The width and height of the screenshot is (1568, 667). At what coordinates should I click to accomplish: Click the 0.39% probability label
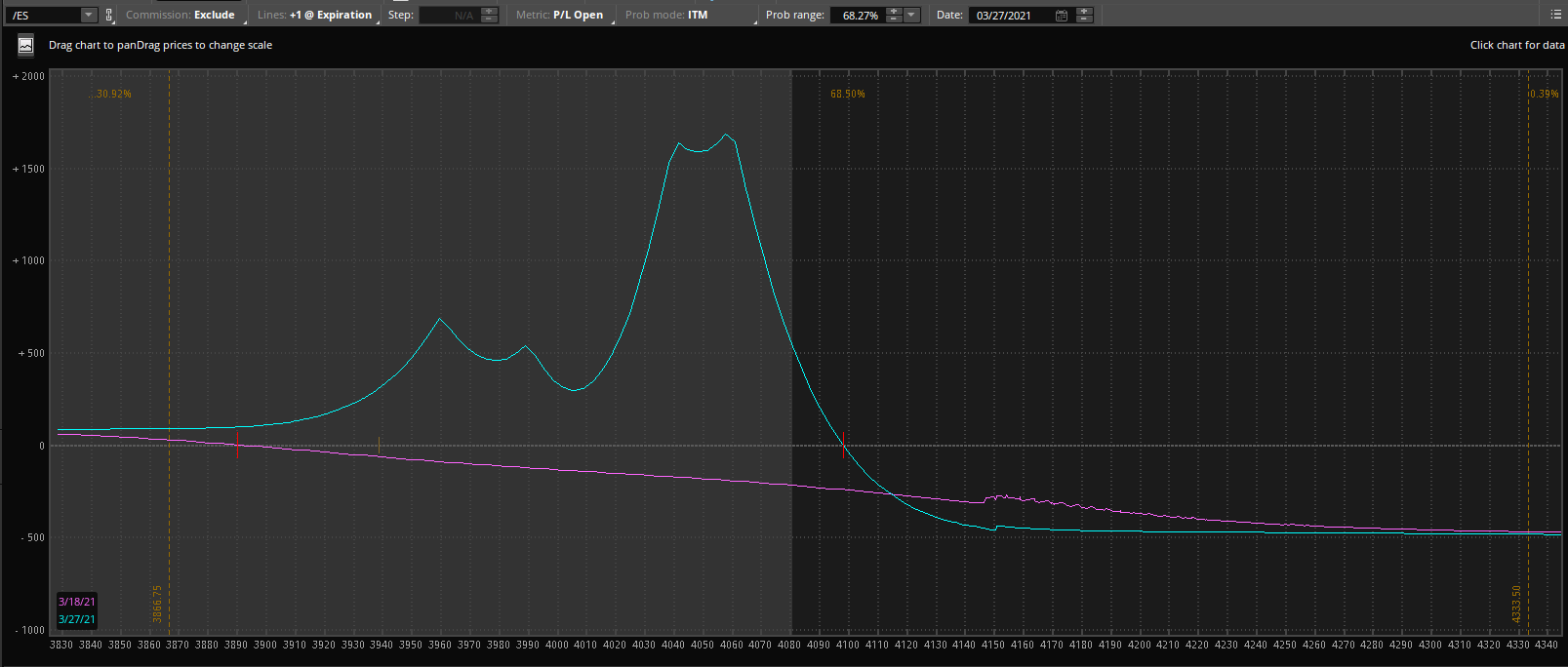pyautogui.click(x=1544, y=94)
